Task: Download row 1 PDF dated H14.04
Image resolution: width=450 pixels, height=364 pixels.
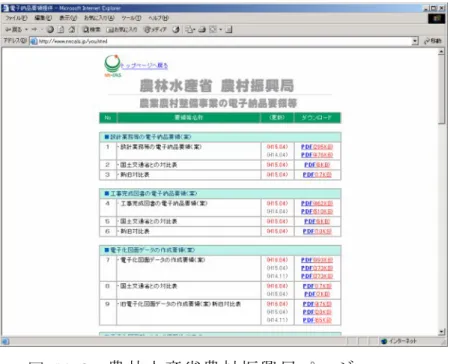Action: [317, 155]
